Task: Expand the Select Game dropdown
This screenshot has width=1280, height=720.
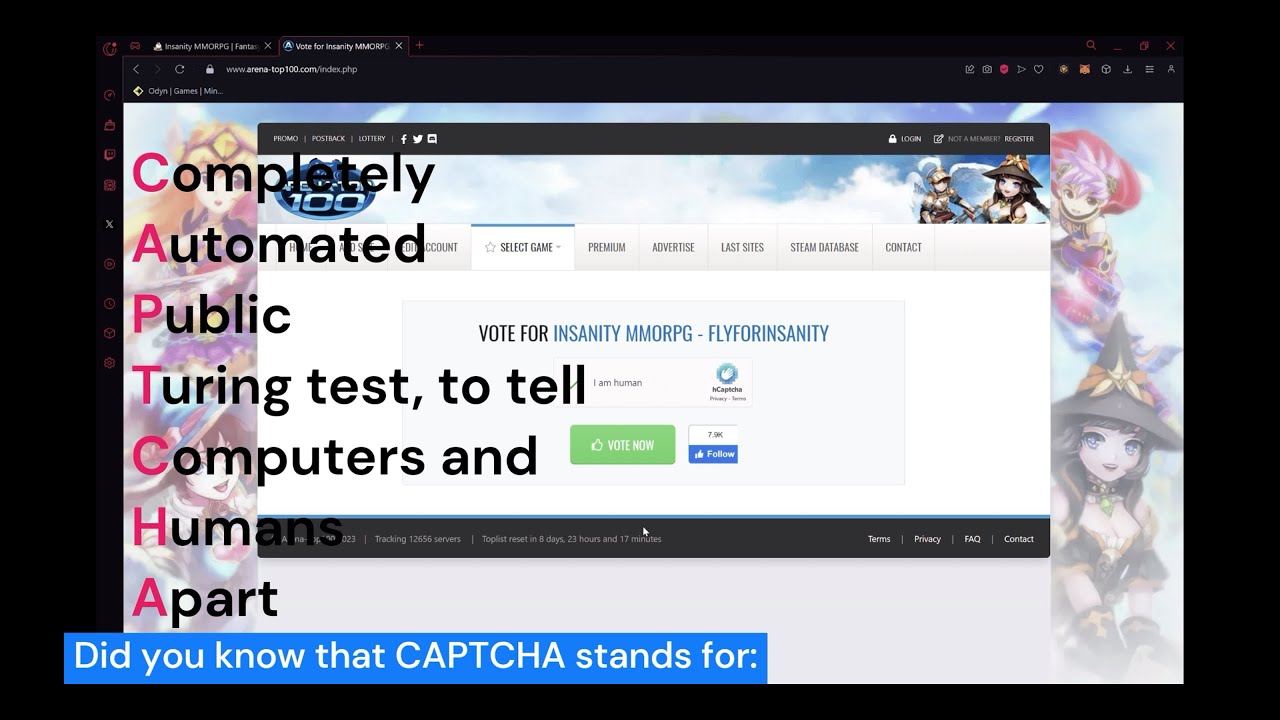Action: (523, 247)
